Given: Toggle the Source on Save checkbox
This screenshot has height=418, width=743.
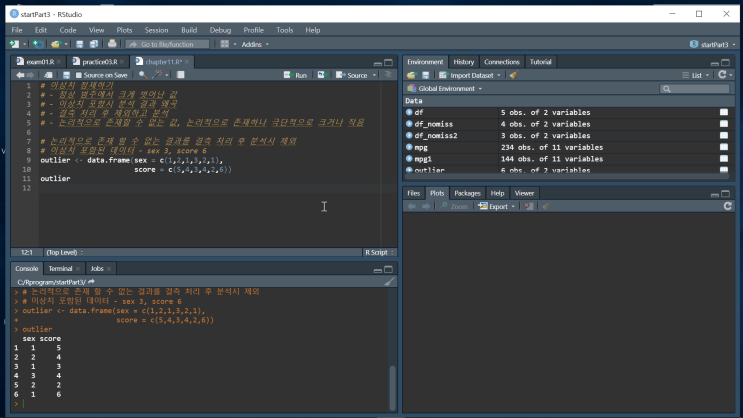Looking at the screenshot, I should tap(79, 75).
